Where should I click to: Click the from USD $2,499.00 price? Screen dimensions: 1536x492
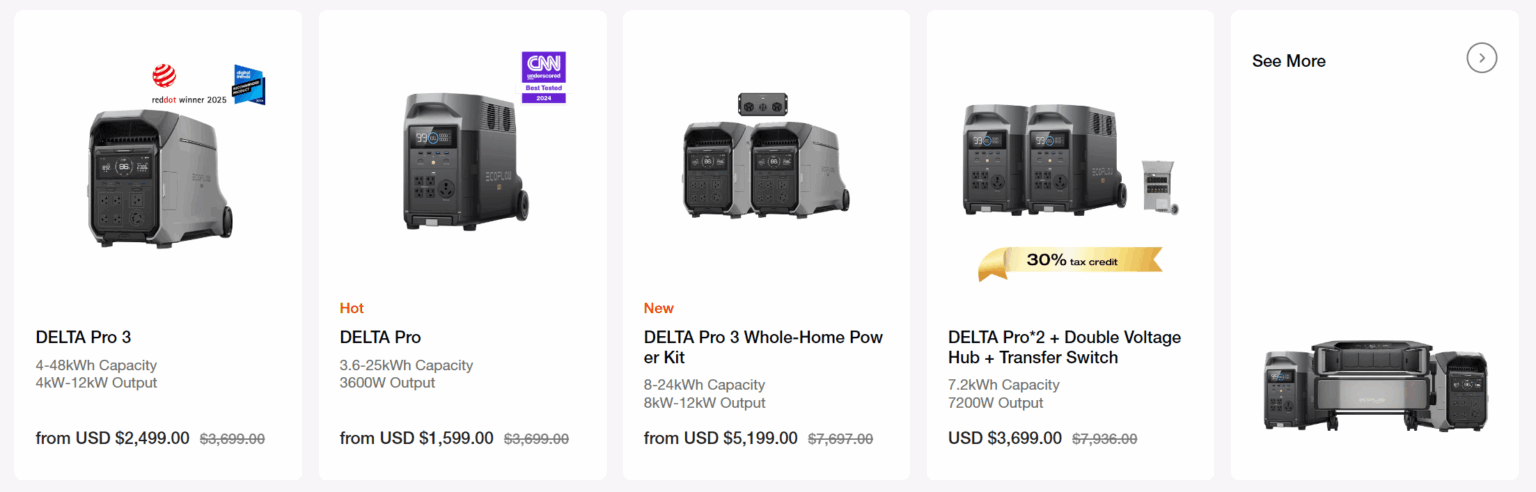coord(112,438)
